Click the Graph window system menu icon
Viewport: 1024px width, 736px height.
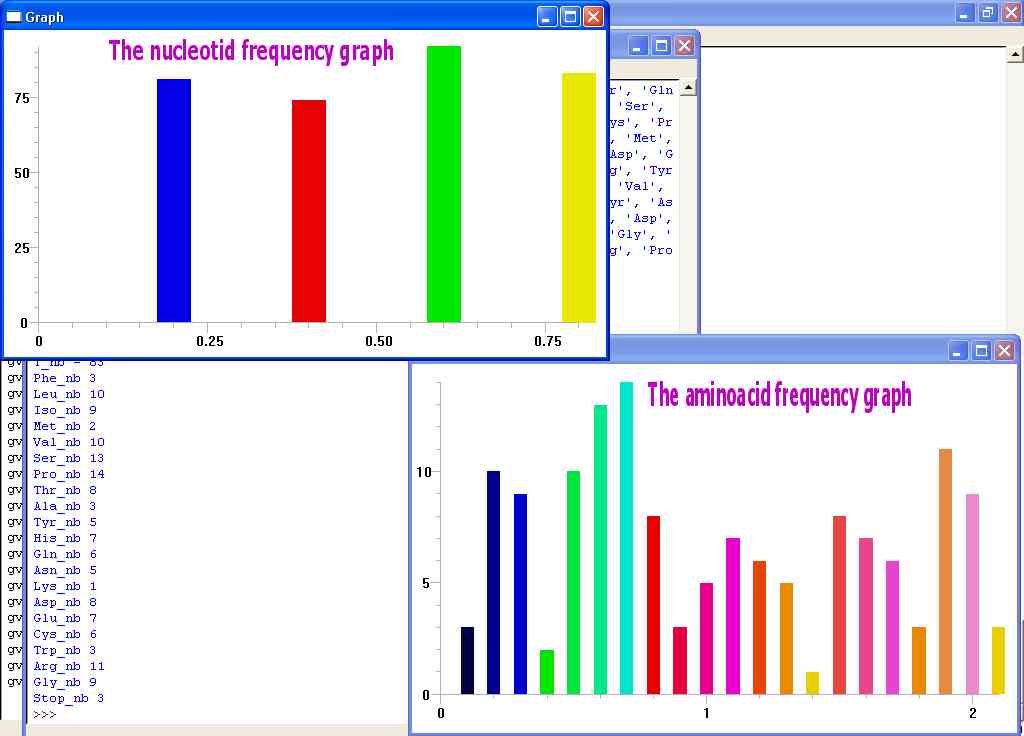coord(16,16)
